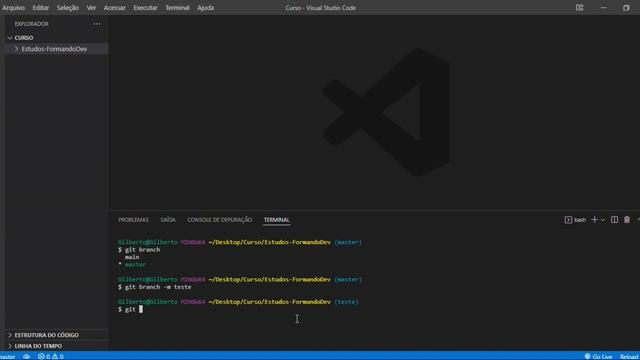Minimize the VS Code window

point(603,8)
